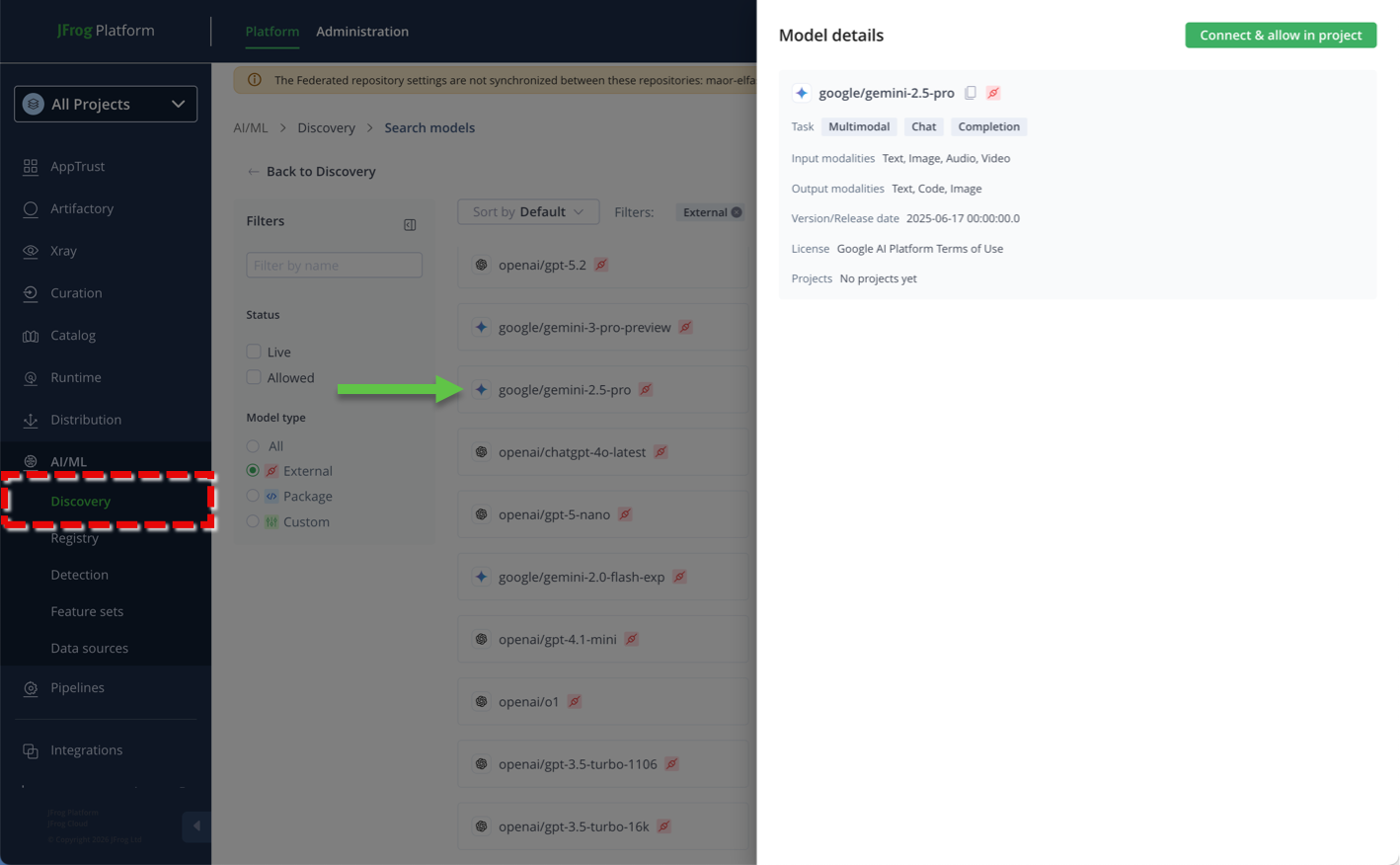Click the Discovery breadcrumb link

[327, 127]
